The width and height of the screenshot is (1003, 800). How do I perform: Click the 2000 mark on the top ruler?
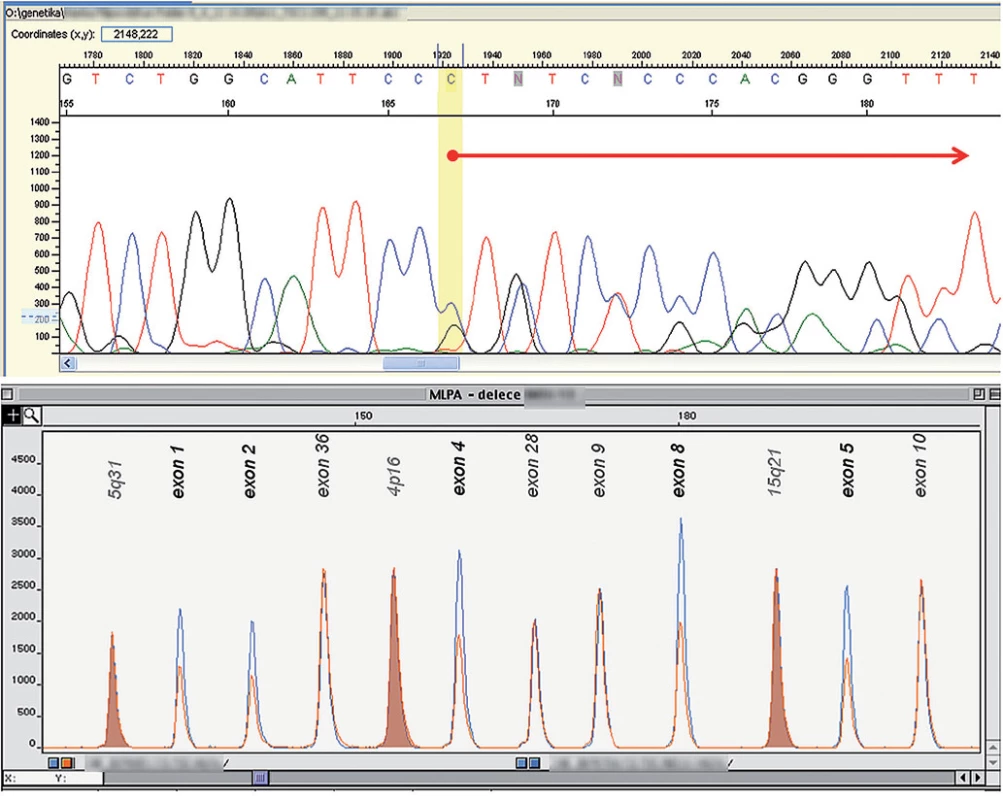(641, 56)
